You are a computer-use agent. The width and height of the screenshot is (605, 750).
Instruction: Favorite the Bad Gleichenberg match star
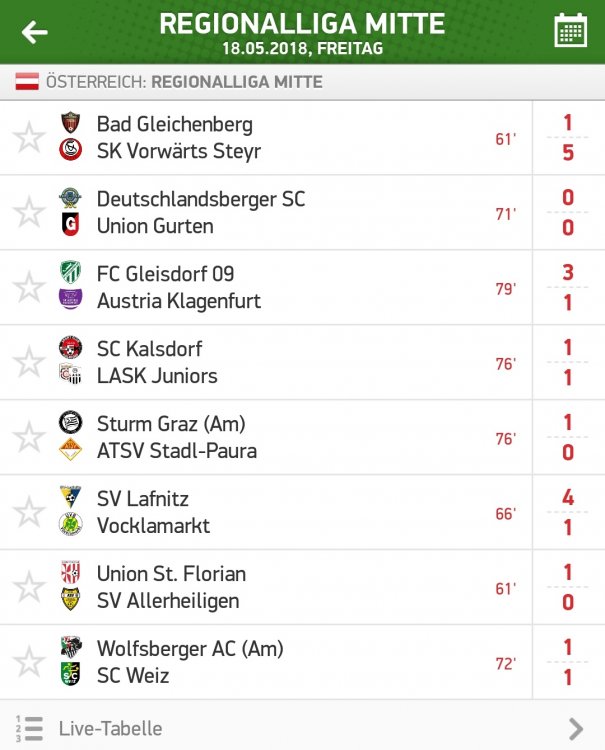click(29, 137)
